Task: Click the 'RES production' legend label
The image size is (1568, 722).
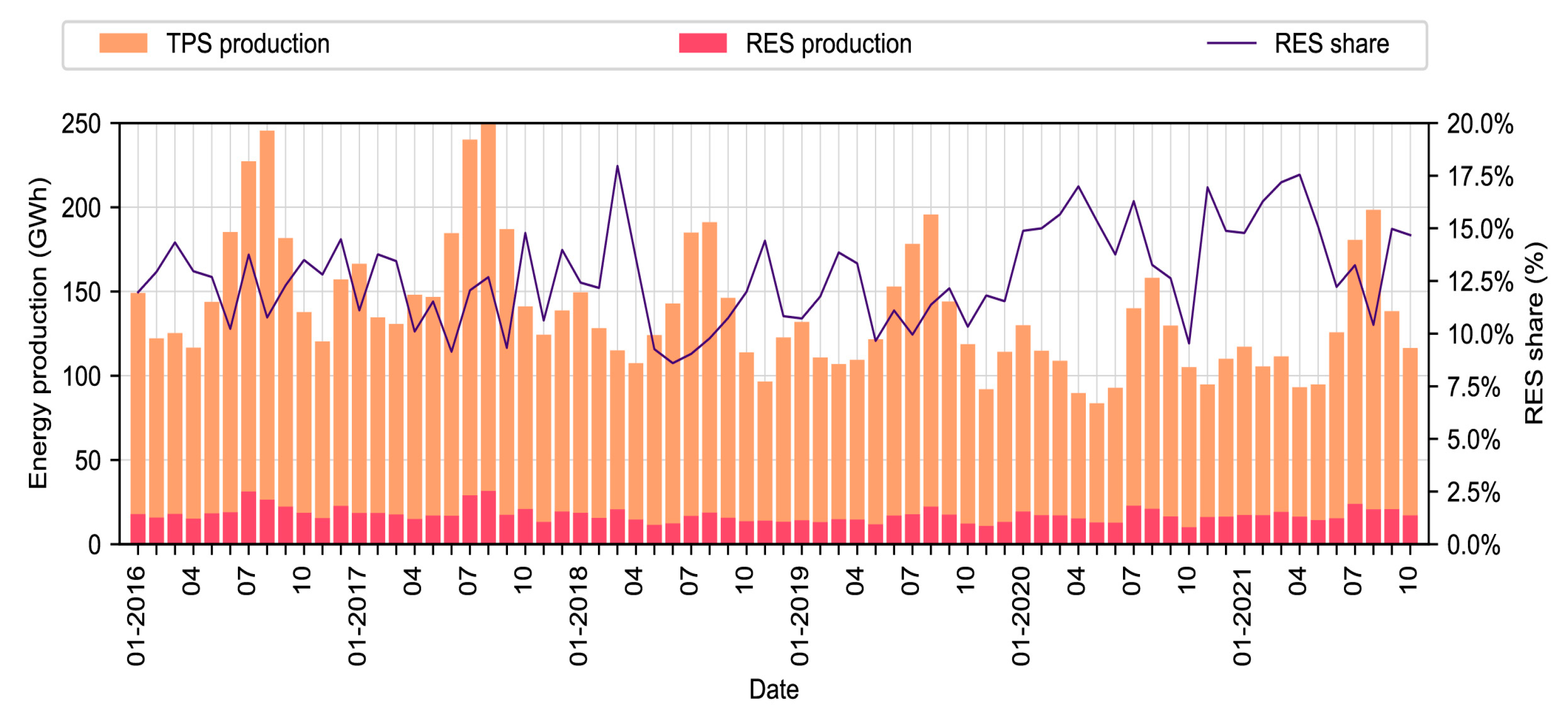Action: (828, 44)
